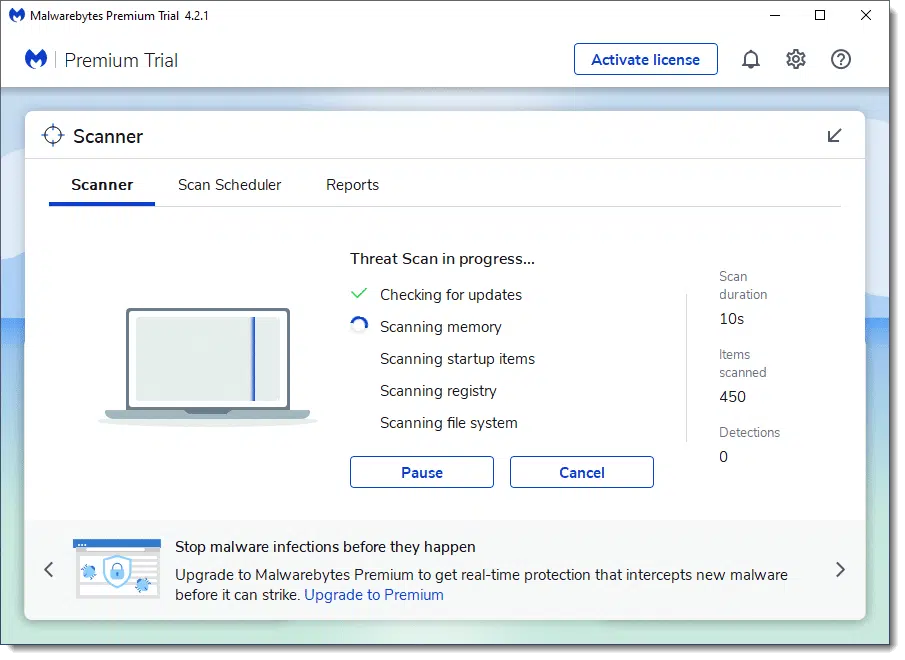Close the Malwarebytes window
The width and height of the screenshot is (905, 660).
point(865,16)
